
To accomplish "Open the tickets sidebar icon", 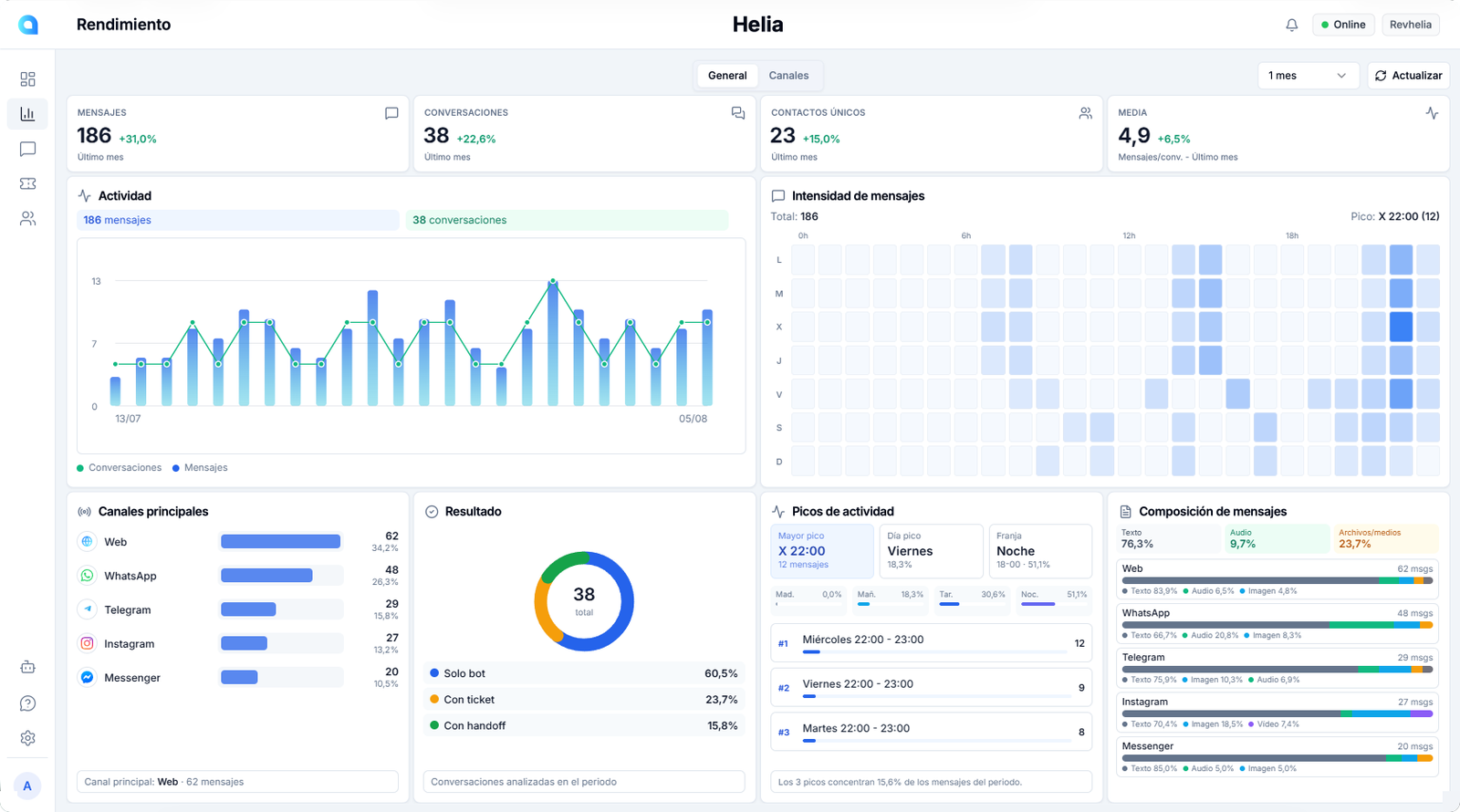I will pyautogui.click(x=28, y=183).
